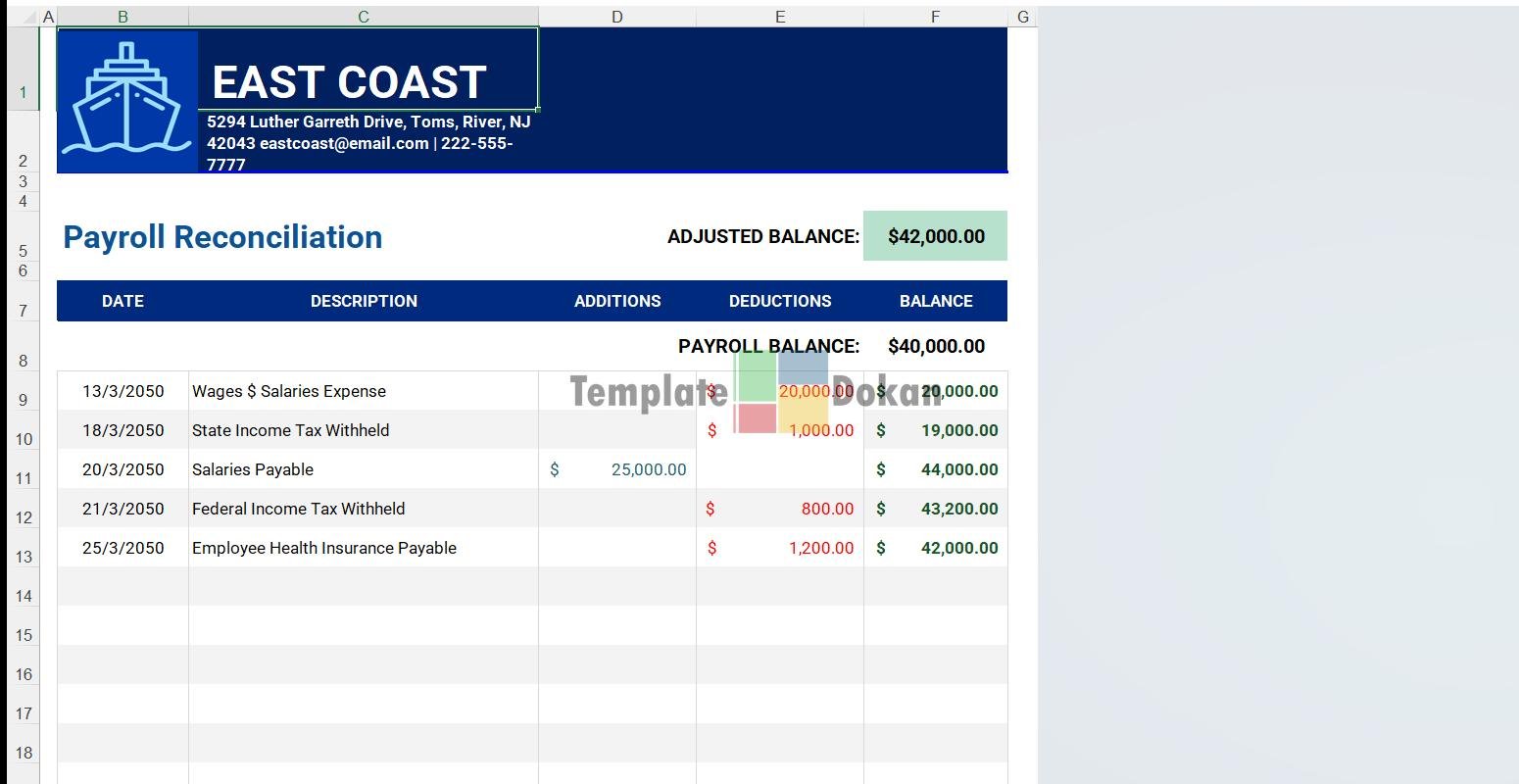Click the colored TemplateDokan watermark logo

point(780,392)
